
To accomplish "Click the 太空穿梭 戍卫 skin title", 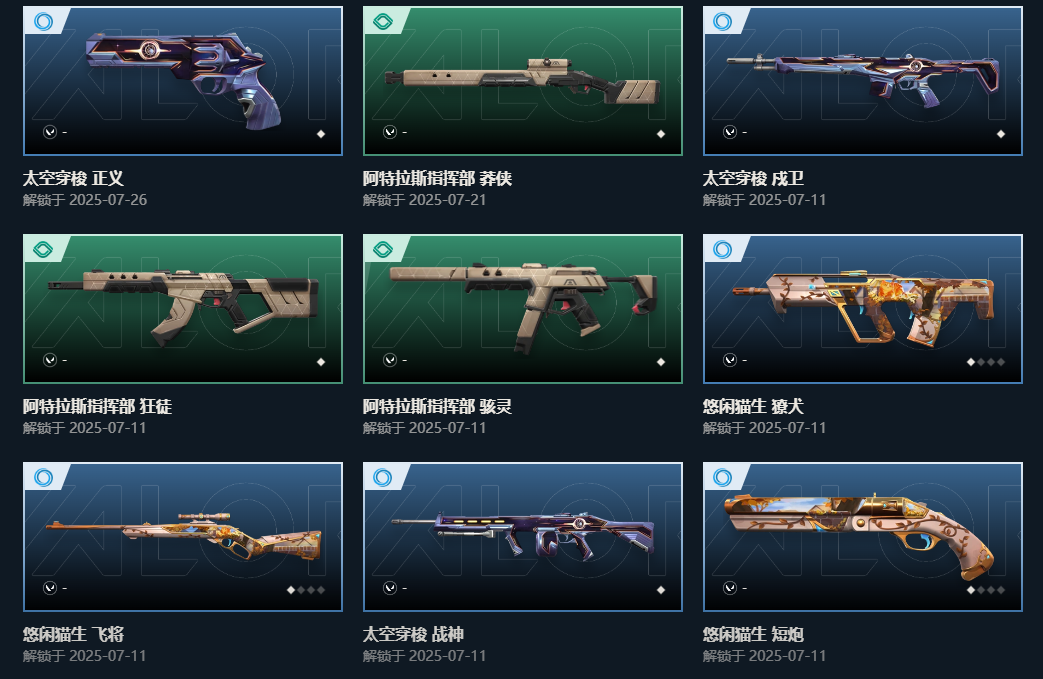I will click(753, 178).
